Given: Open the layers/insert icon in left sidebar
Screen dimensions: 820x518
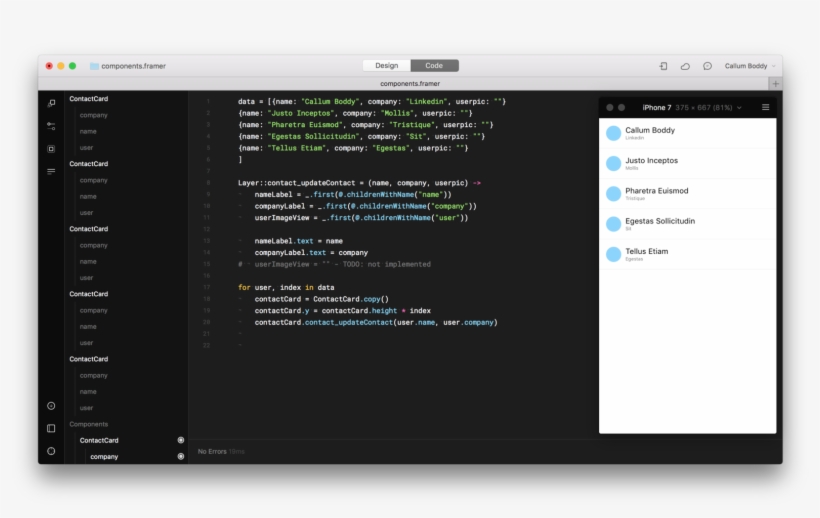Looking at the screenshot, I should point(51,103).
